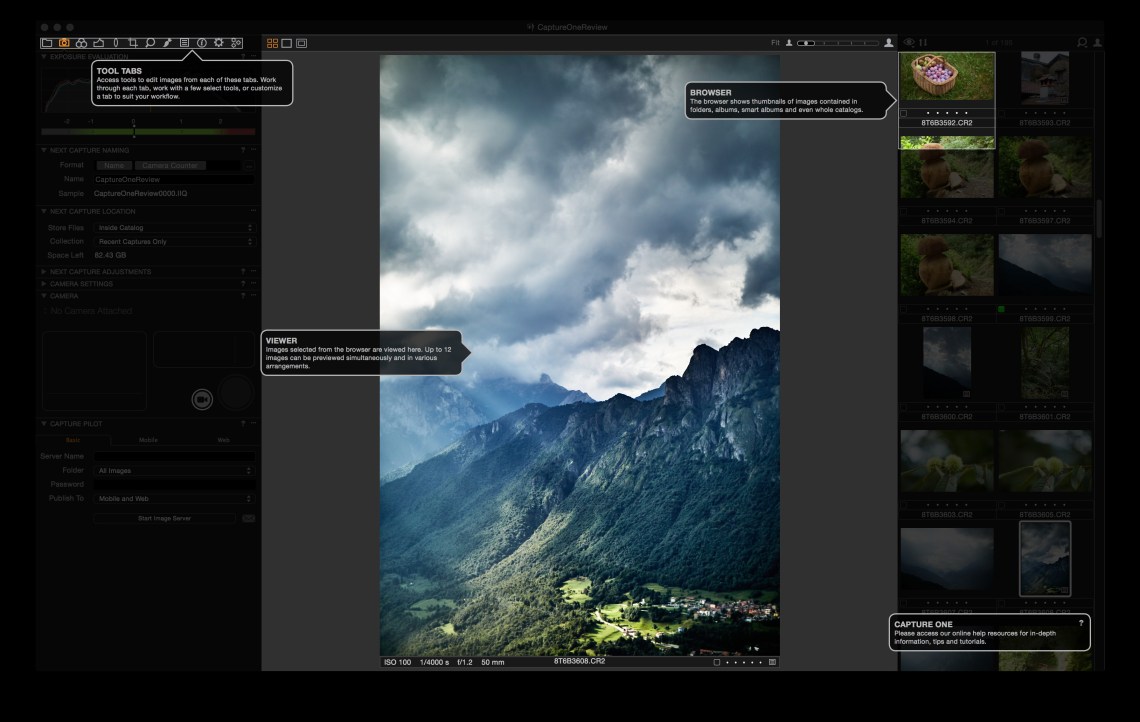Open the Publish To dropdown

click(x=174, y=498)
